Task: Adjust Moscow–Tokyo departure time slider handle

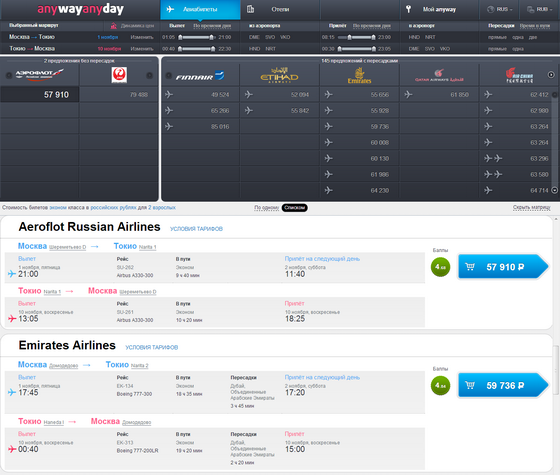Action: (180, 37)
